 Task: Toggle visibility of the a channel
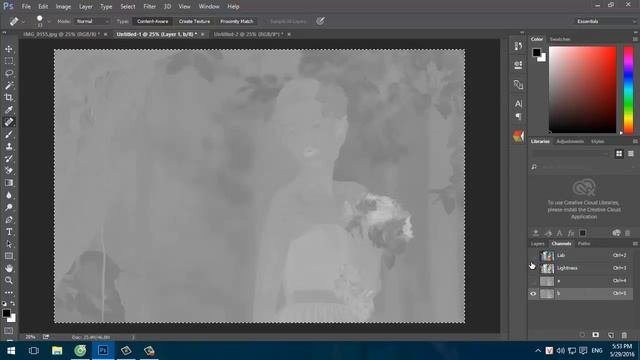533,281
